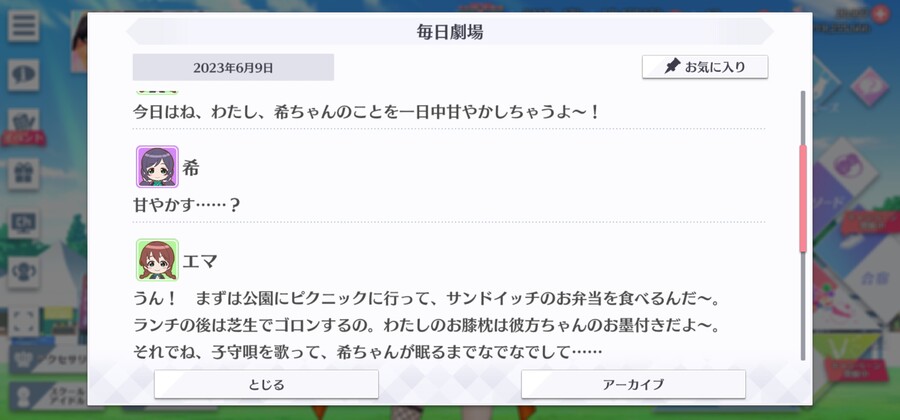Open the アクセサリー menu item behind dialog
Screen dimensions: 900x420
[49, 359]
